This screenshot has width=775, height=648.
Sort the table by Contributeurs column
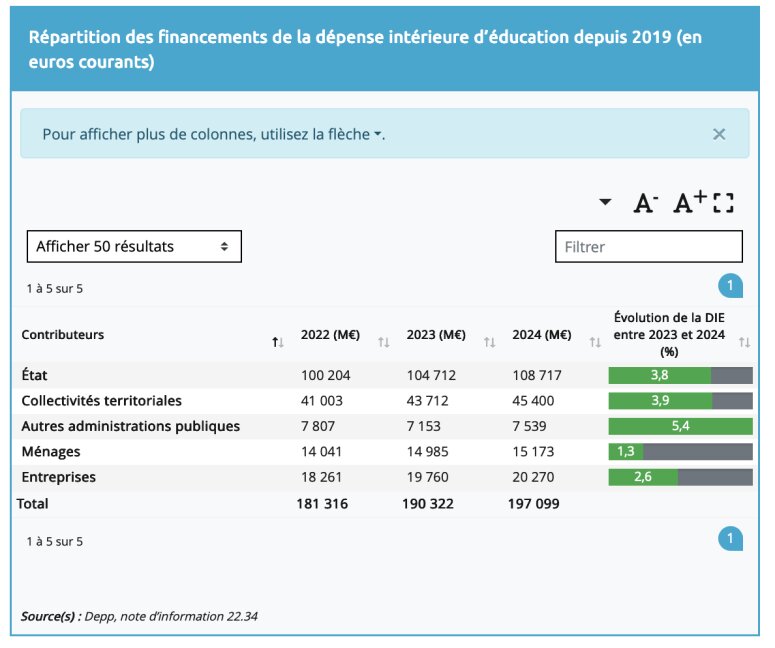point(278,342)
